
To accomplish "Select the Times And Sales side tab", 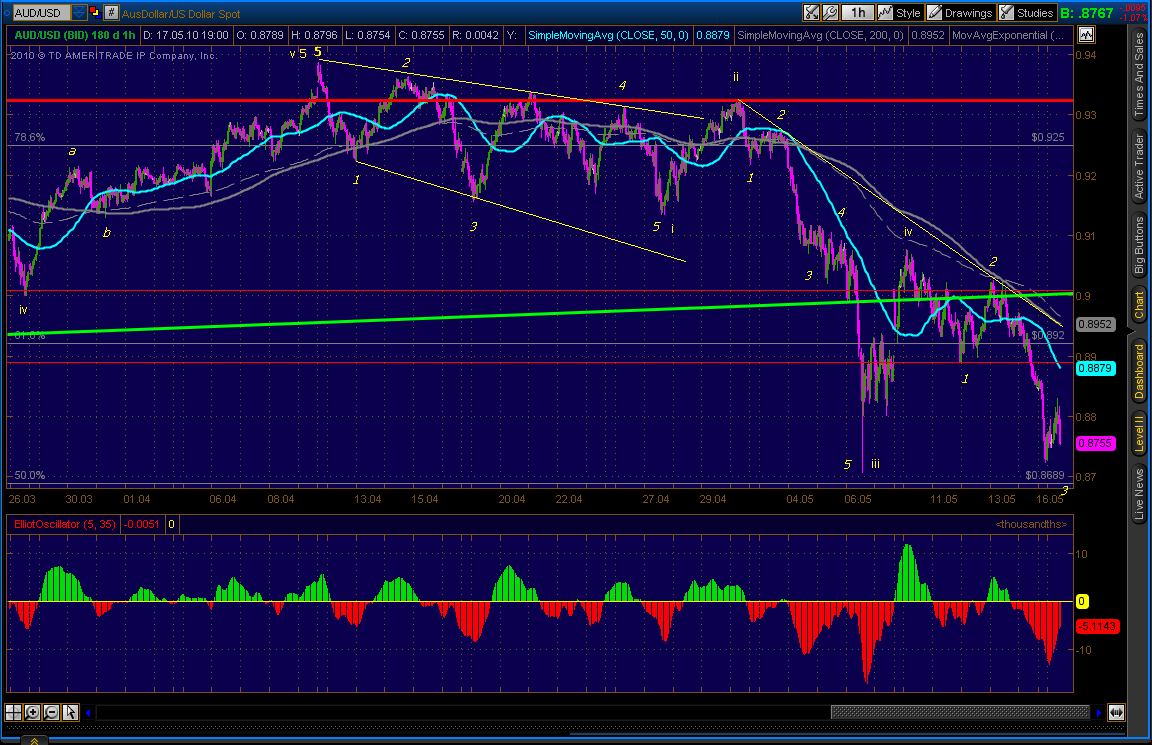I will point(1139,75).
